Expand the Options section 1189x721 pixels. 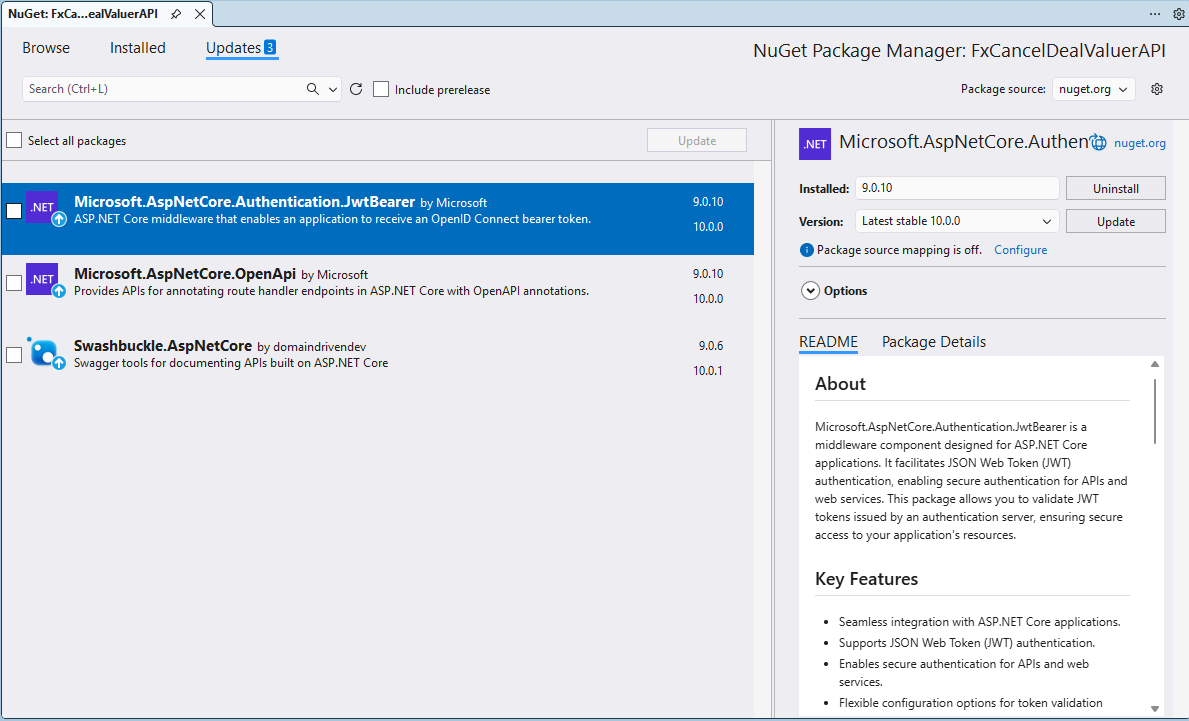pyautogui.click(x=811, y=291)
